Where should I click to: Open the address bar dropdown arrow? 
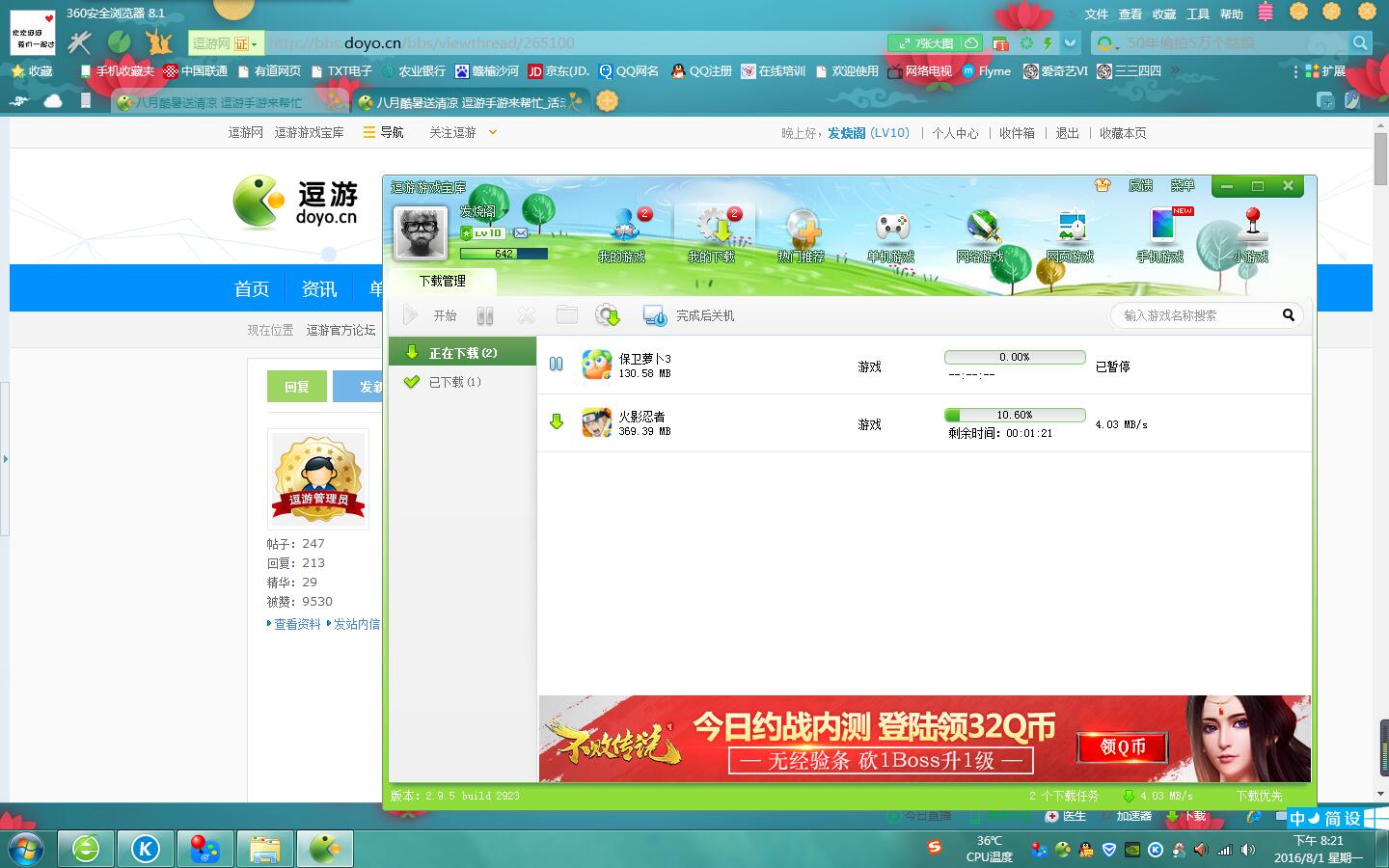click(1070, 43)
